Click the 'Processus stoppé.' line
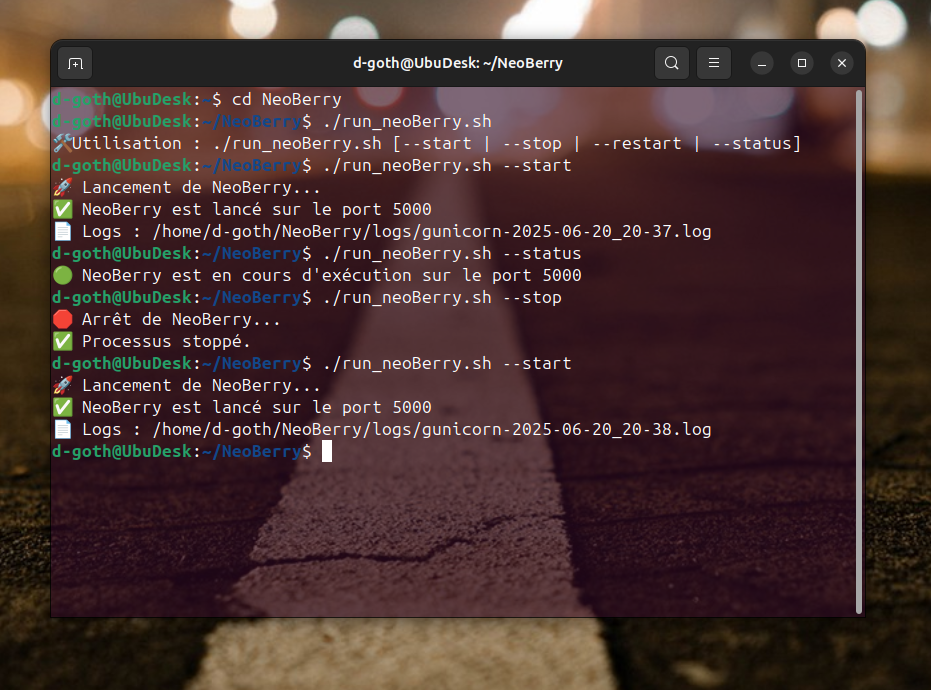This screenshot has height=690, width=931. 166,341
